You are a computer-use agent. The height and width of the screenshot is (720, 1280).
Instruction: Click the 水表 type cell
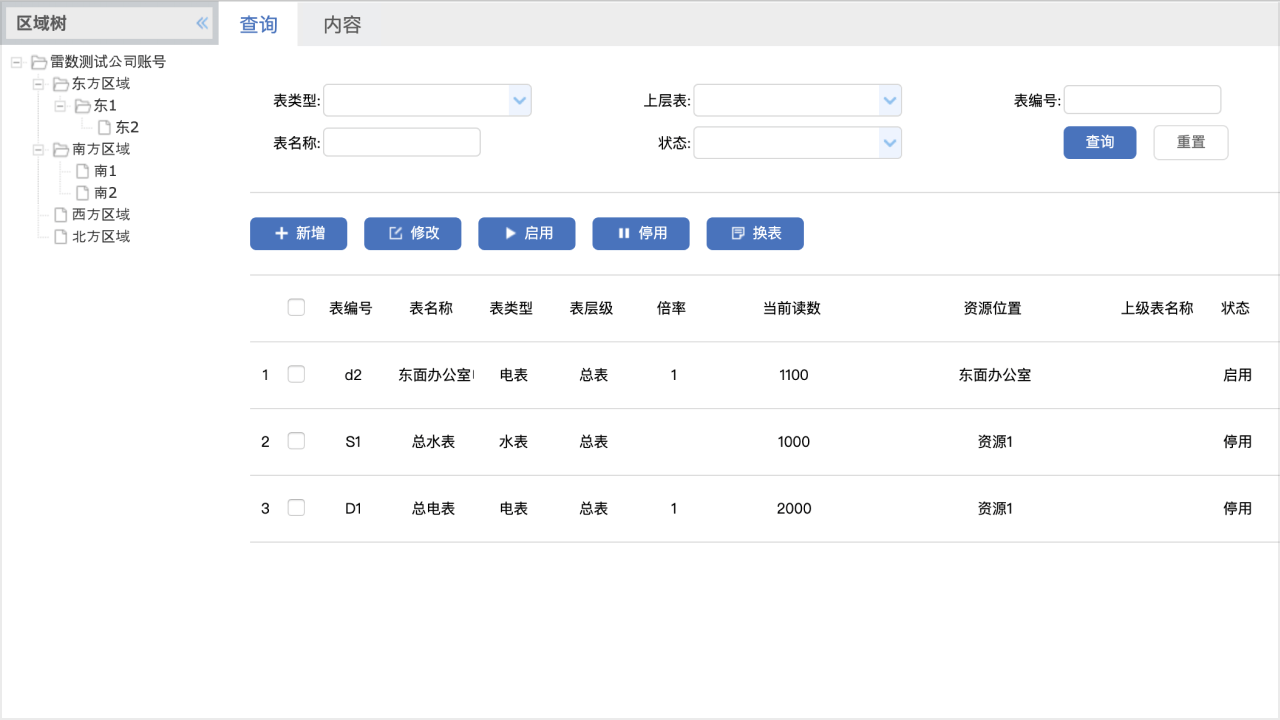(514, 442)
